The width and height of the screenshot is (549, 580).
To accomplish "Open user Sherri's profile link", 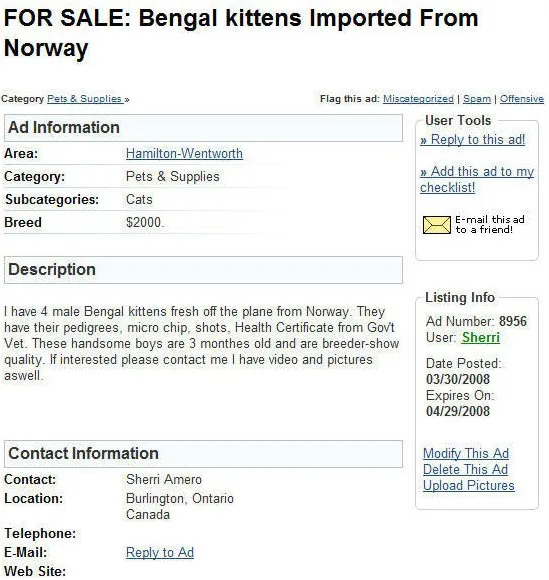I will pyautogui.click(x=481, y=337).
